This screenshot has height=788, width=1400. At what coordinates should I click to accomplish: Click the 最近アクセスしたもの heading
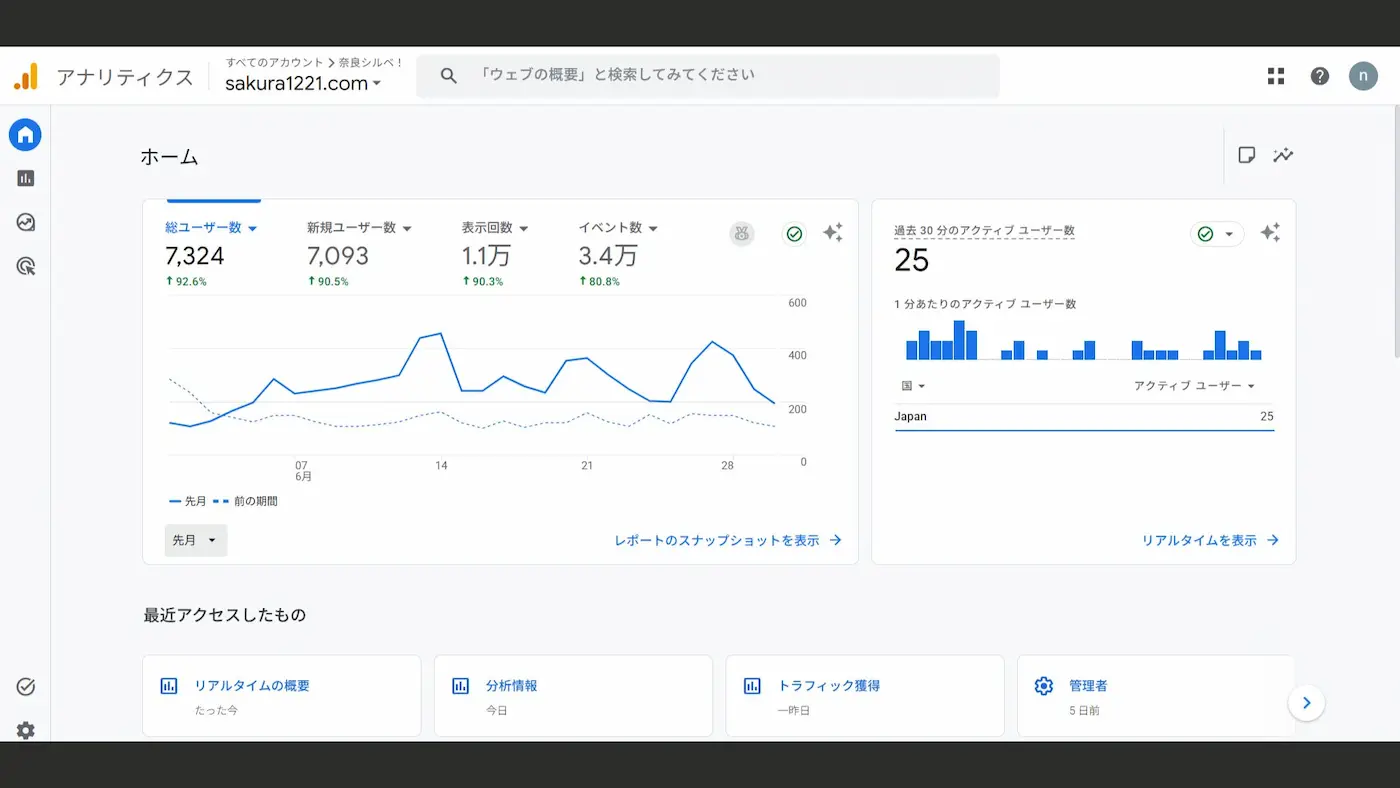[225, 615]
